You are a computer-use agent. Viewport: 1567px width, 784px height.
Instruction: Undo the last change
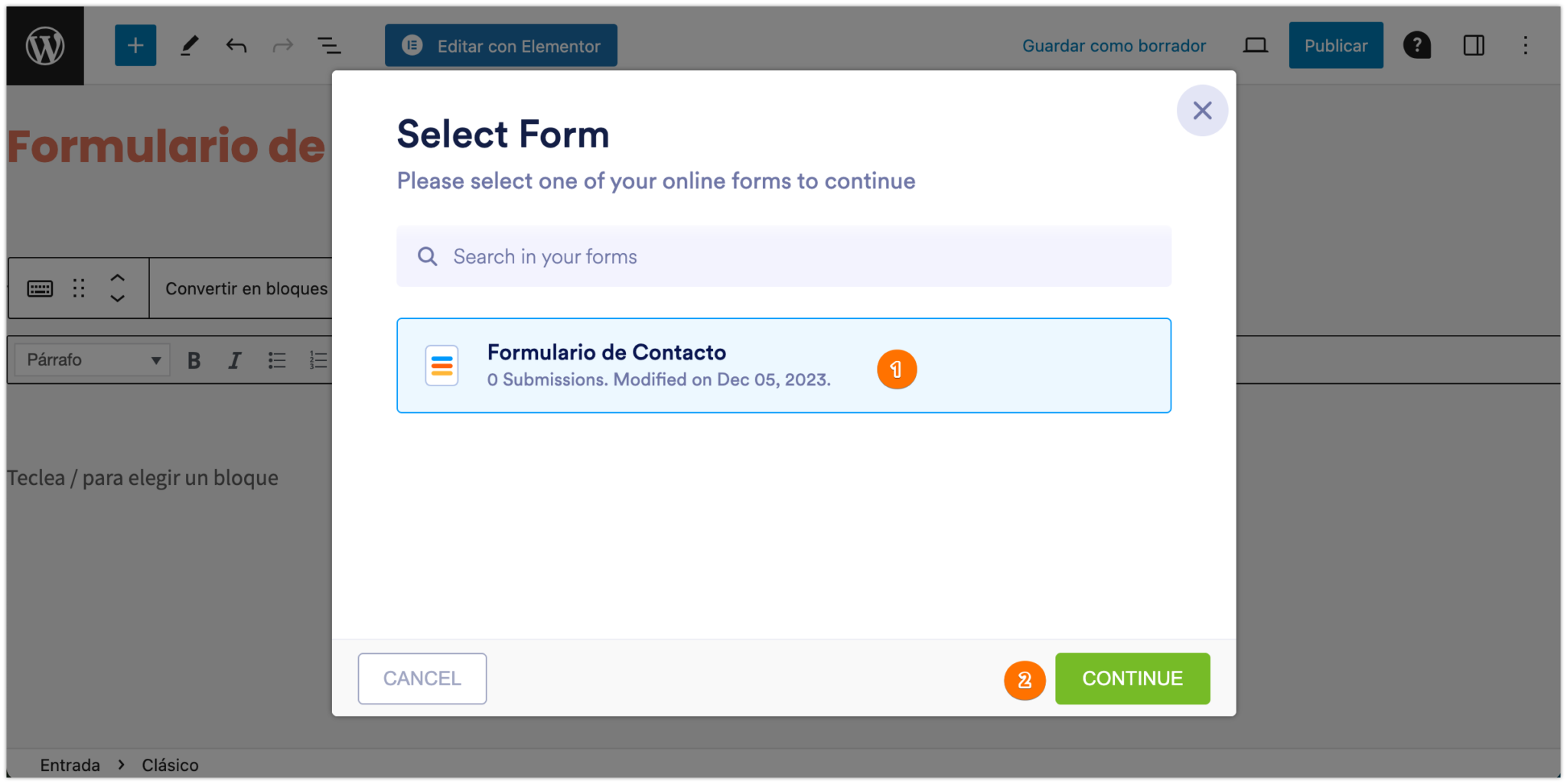(x=236, y=44)
